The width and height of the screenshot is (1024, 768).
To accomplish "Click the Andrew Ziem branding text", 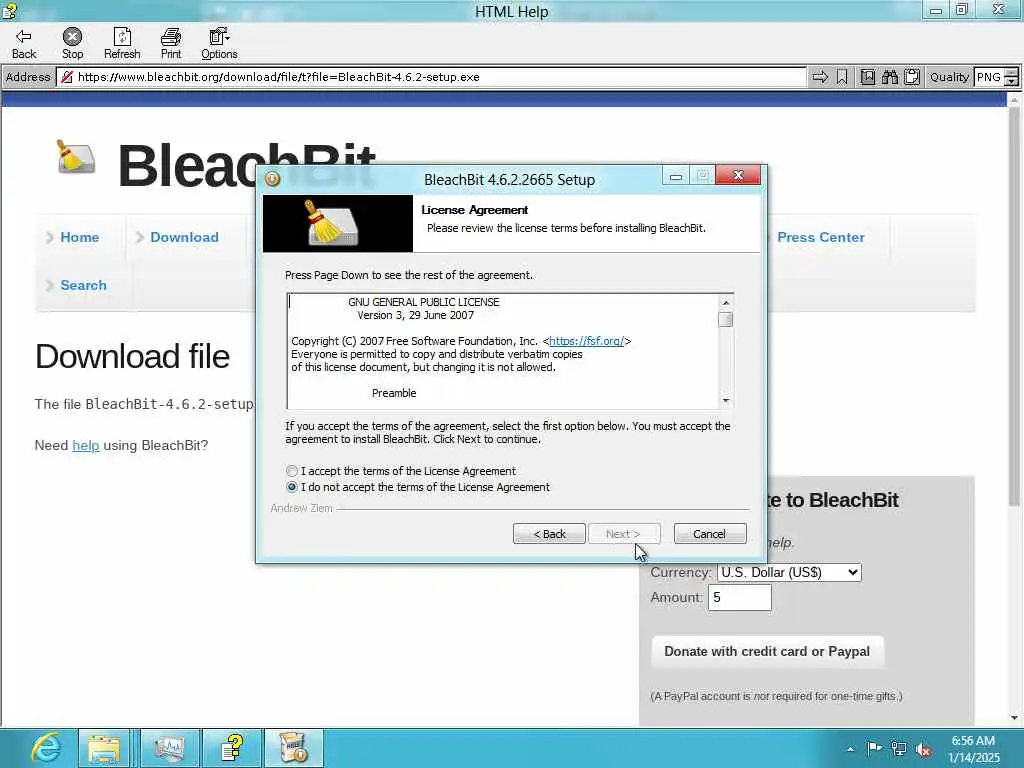I will pyautogui.click(x=301, y=508).
